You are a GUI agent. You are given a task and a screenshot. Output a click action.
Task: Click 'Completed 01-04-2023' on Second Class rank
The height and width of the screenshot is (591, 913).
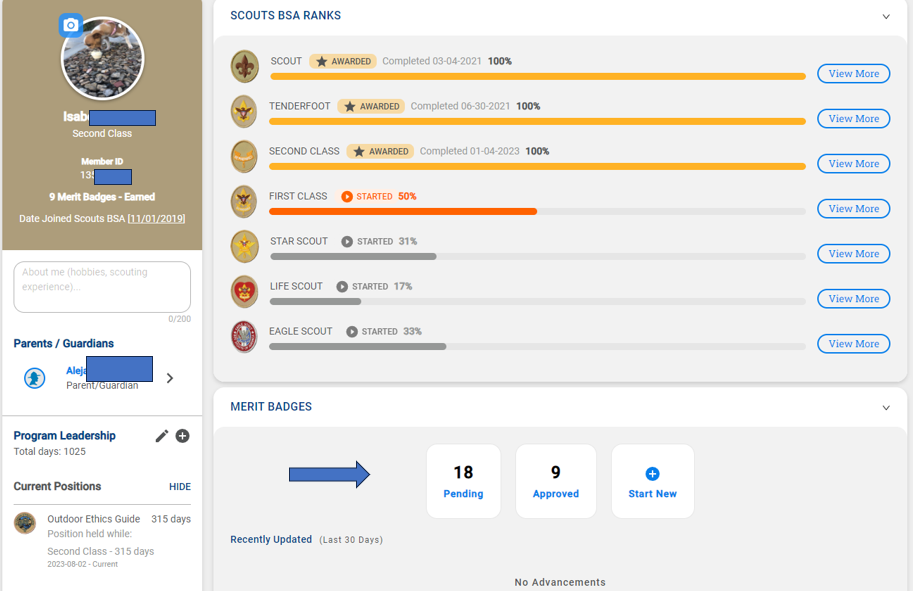pos(469,151)
